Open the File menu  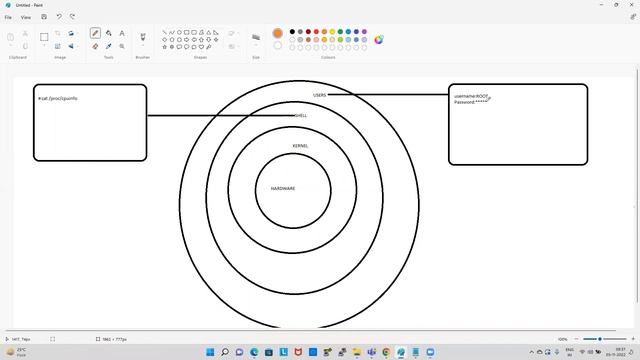pyautogui.click(x=8, y=17)
